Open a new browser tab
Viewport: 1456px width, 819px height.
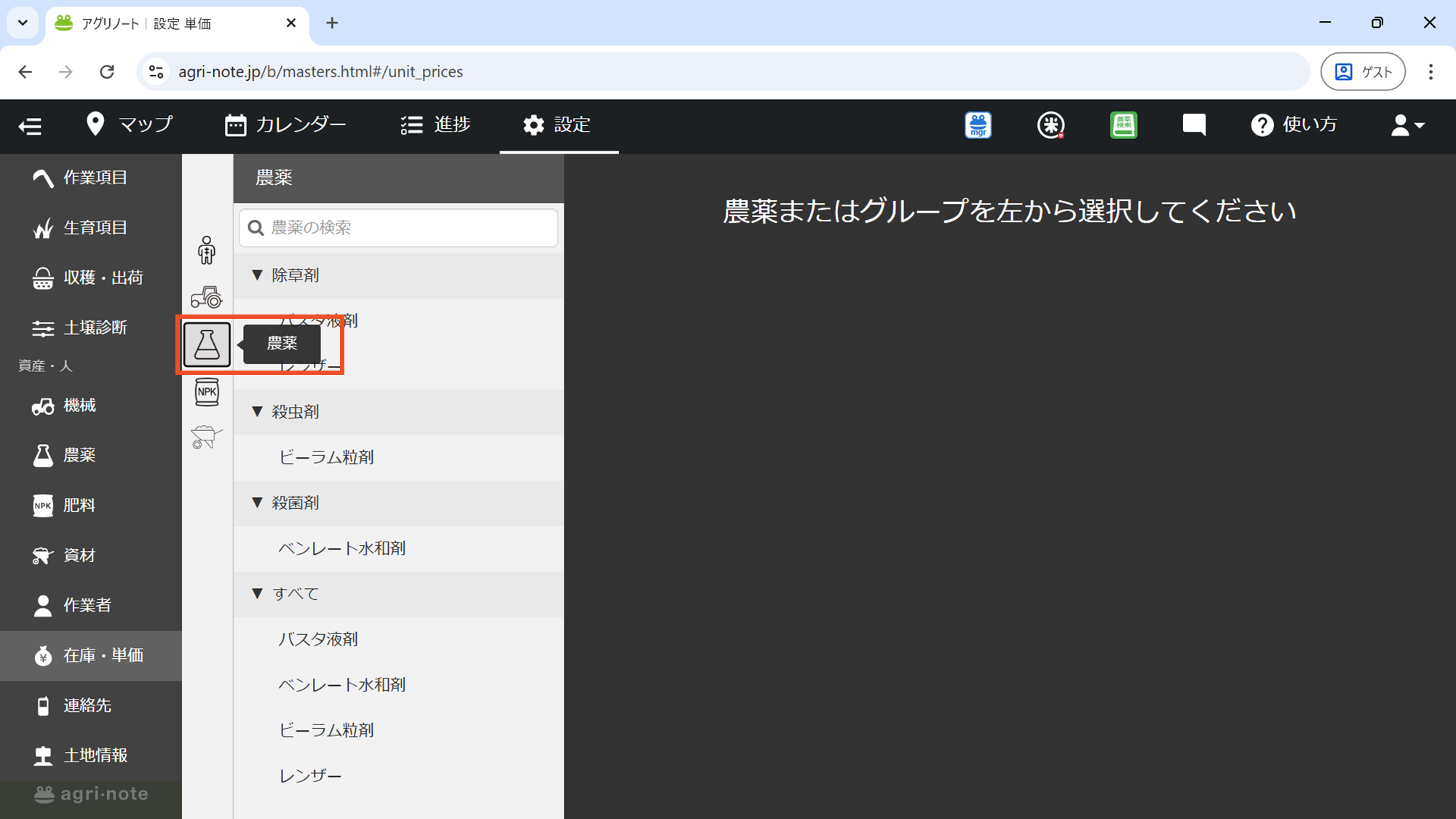point(332,23)
